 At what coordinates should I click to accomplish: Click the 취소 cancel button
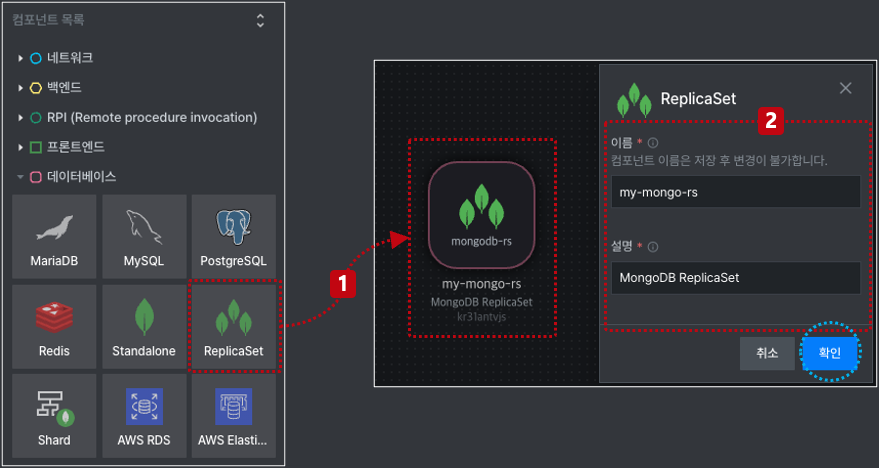tap(767, 353)
